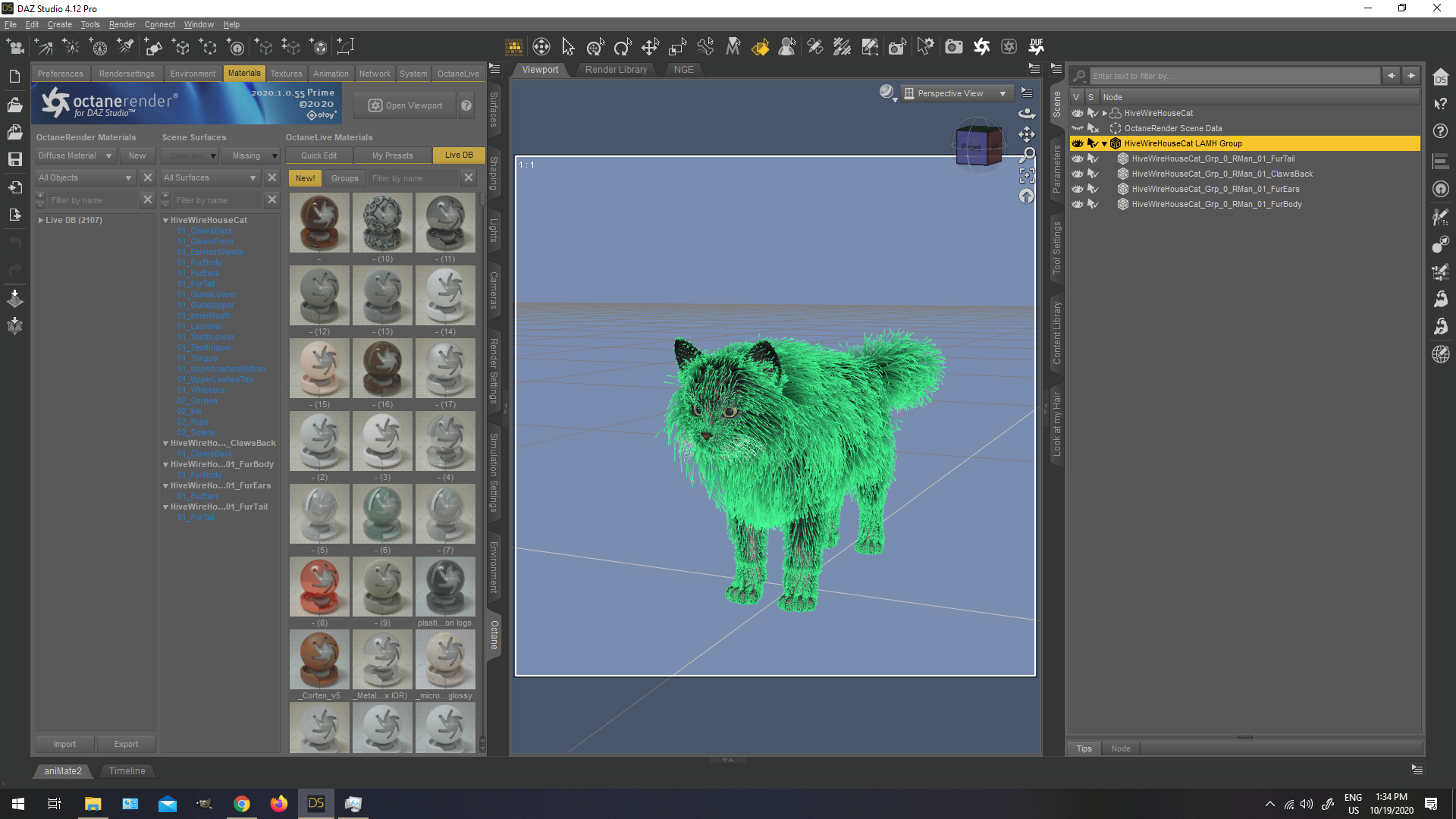This screenshot has height=819, width=1456.
Task: Toggle visibility of FurBody node
Action: pyautogui.click(x=1077, y=204)
